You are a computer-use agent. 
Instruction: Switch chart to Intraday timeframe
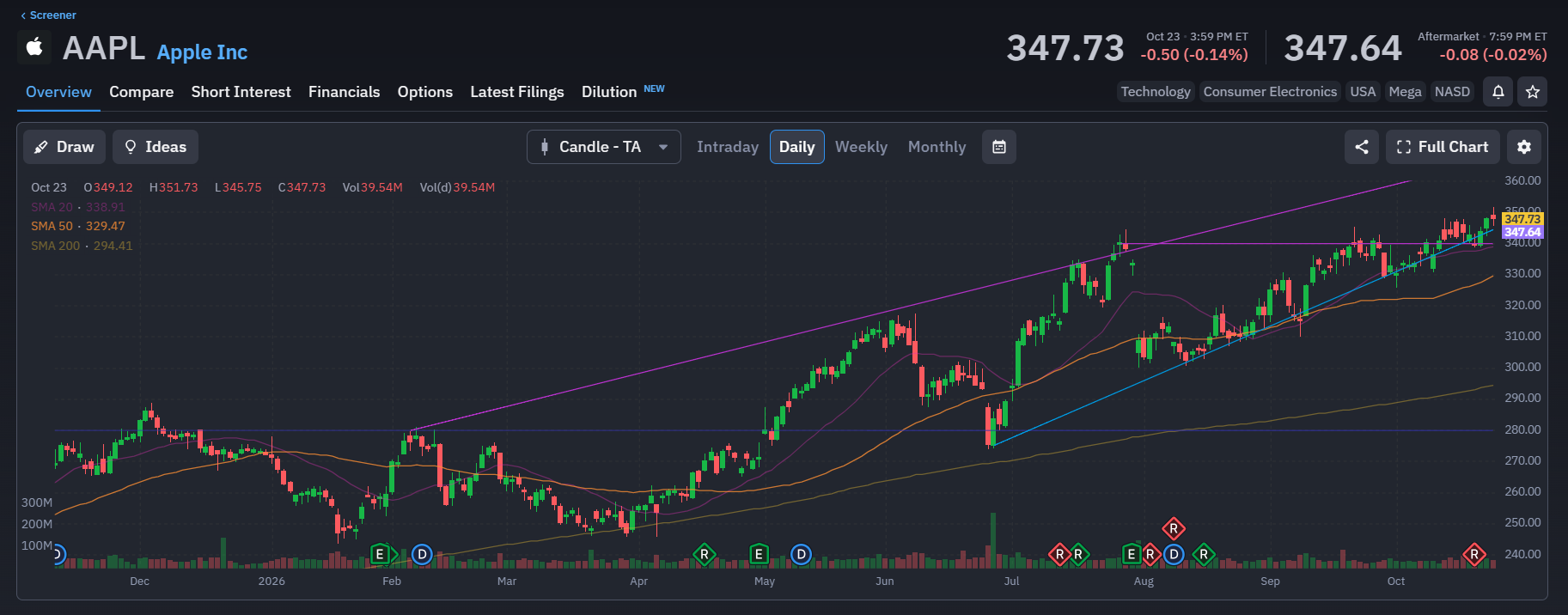pos(728,147)
